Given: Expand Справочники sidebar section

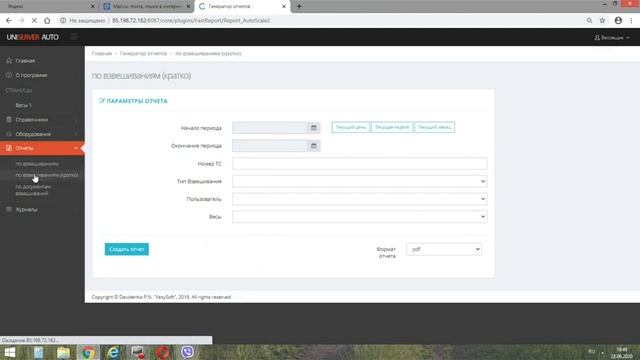Looking at the screenshot, I should 42,120.
